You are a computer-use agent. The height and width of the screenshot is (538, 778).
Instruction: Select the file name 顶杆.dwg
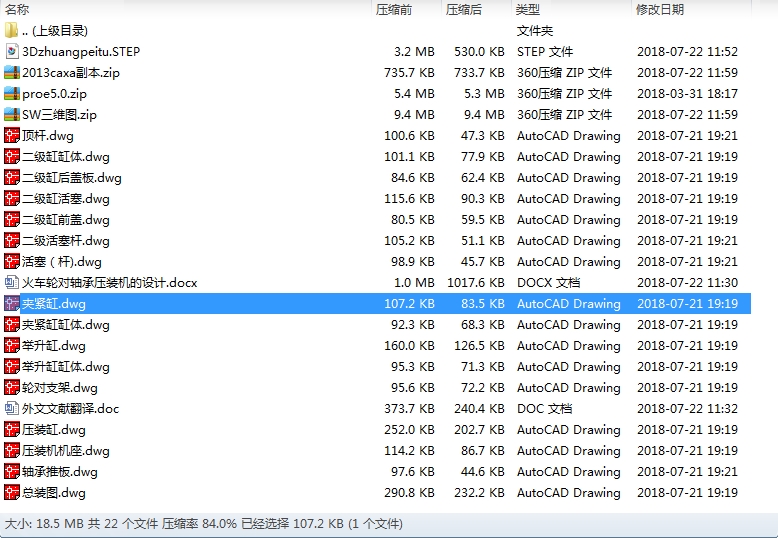[48, 136]
